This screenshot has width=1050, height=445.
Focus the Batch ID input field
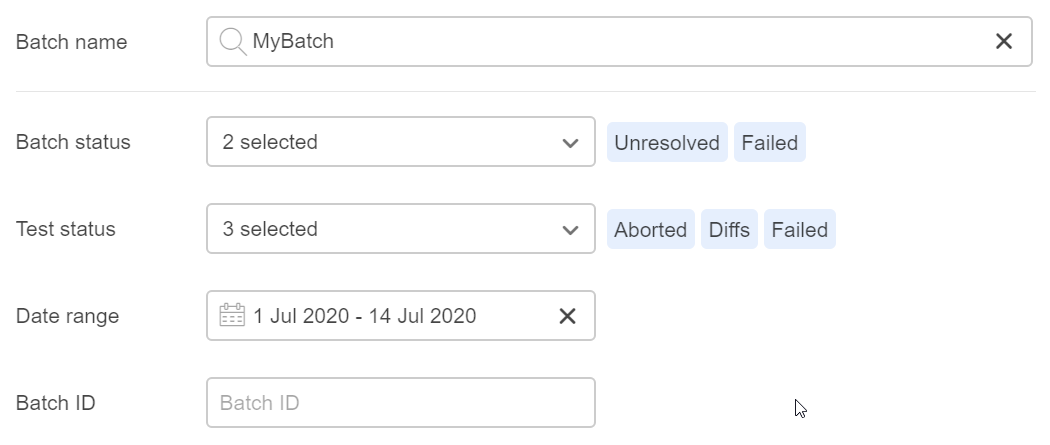400,403
